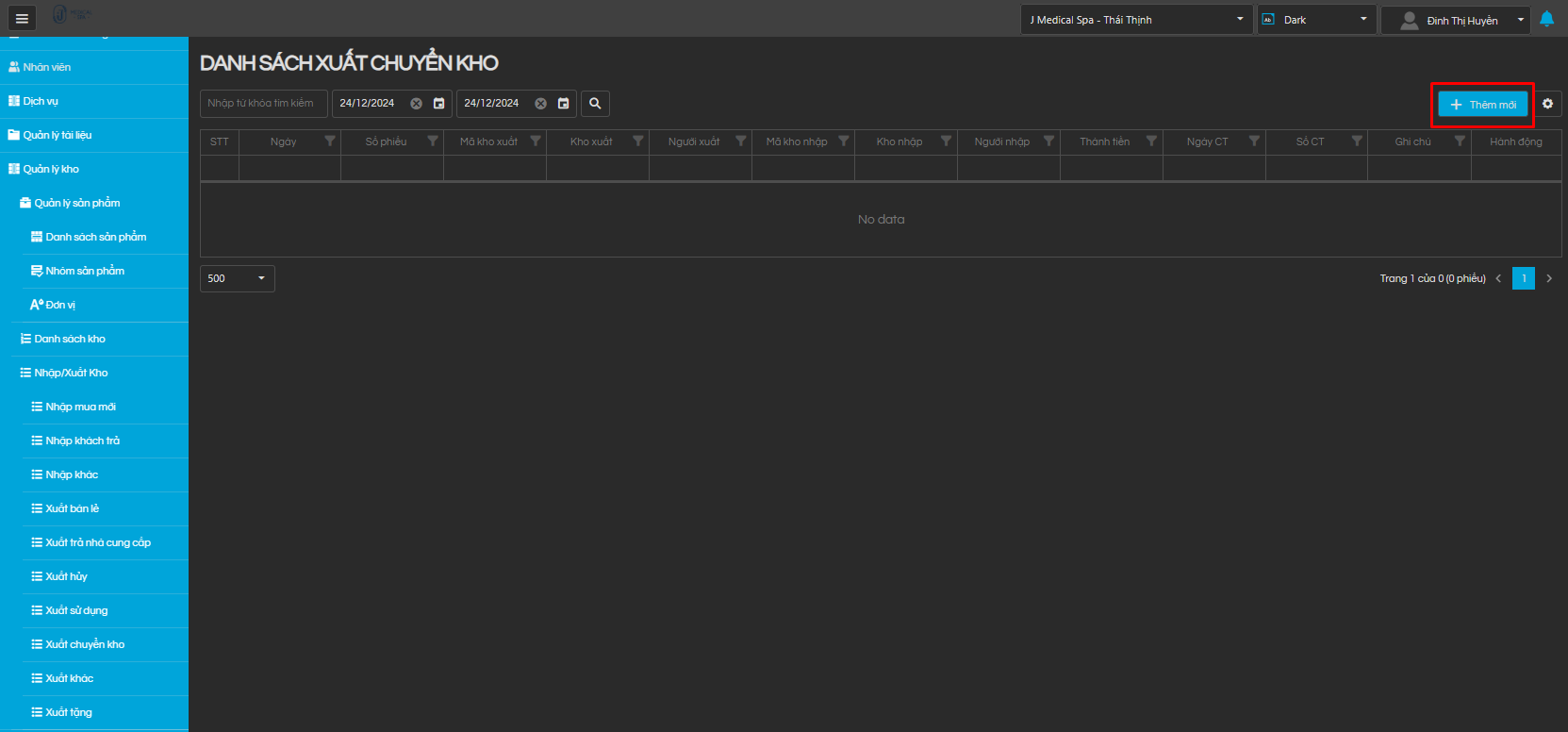Go to page 1 in pagination
The image size is (1568, 732).
[x=1523, y=278]
